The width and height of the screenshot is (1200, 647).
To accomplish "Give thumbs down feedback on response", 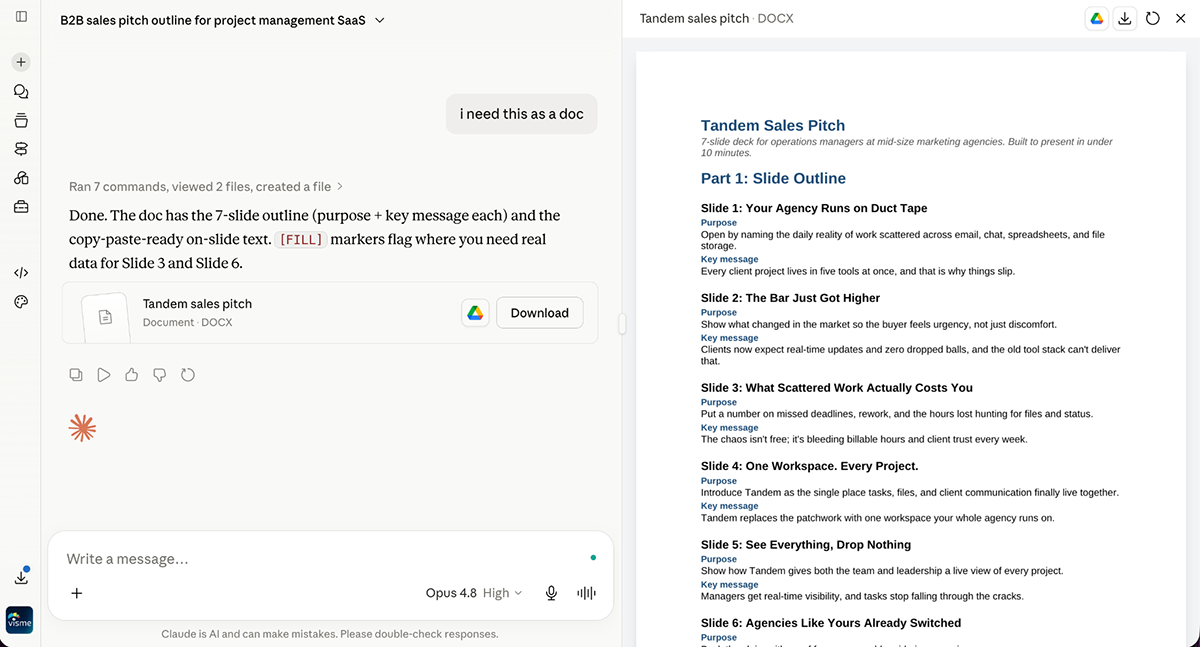I will (159, 375).
